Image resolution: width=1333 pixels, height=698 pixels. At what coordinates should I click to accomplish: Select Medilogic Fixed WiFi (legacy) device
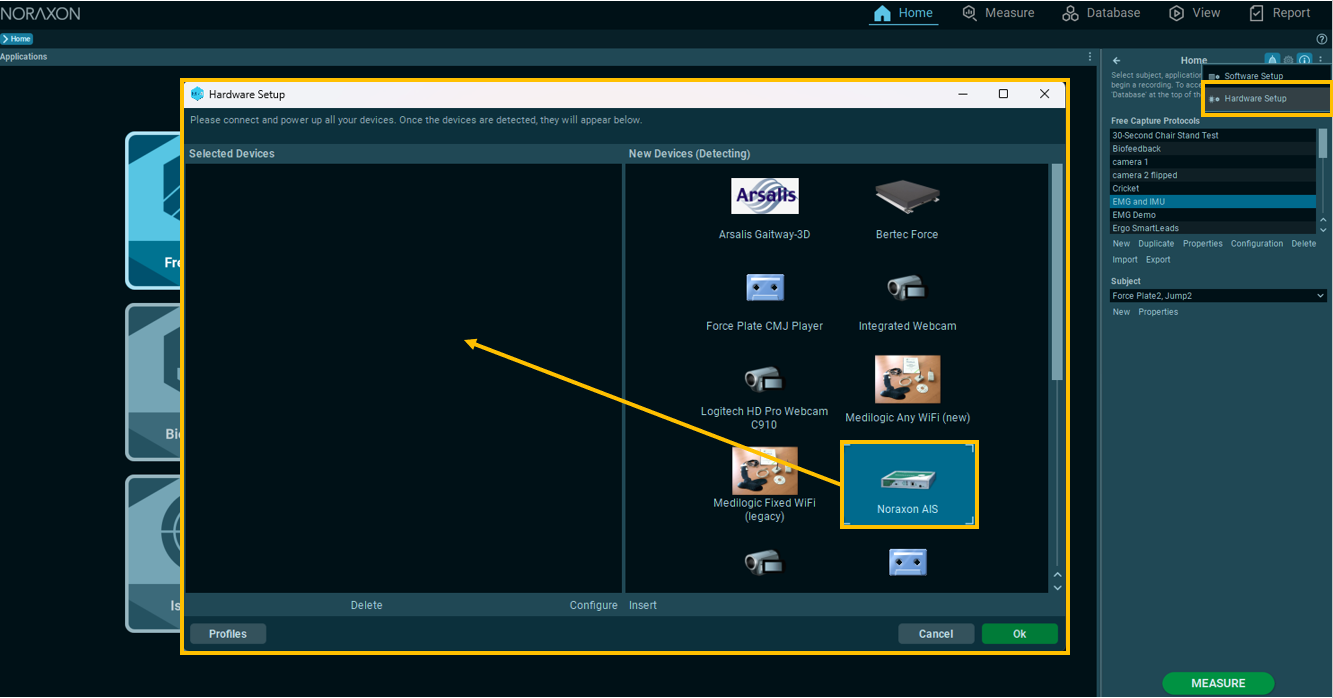(764, 471)
